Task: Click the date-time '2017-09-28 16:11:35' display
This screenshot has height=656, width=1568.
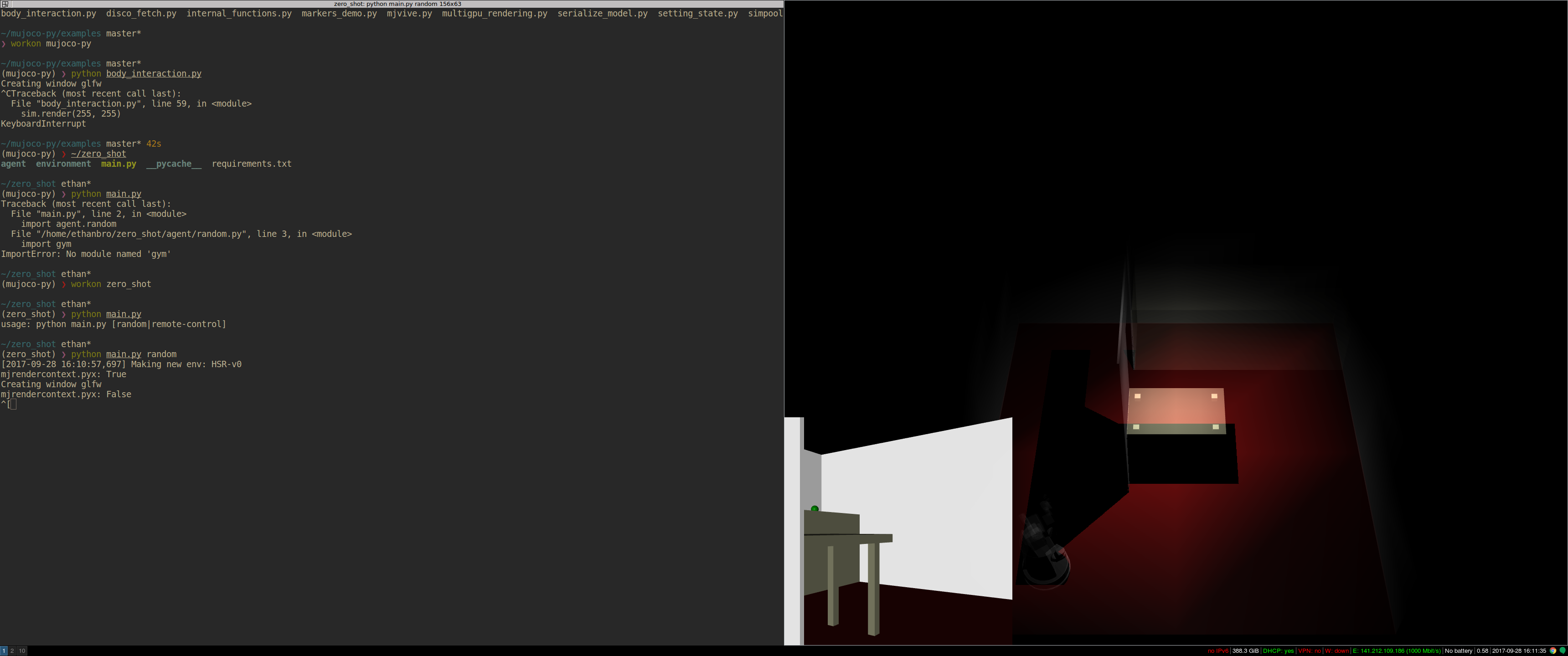Action: click(x=1519, y=651)
